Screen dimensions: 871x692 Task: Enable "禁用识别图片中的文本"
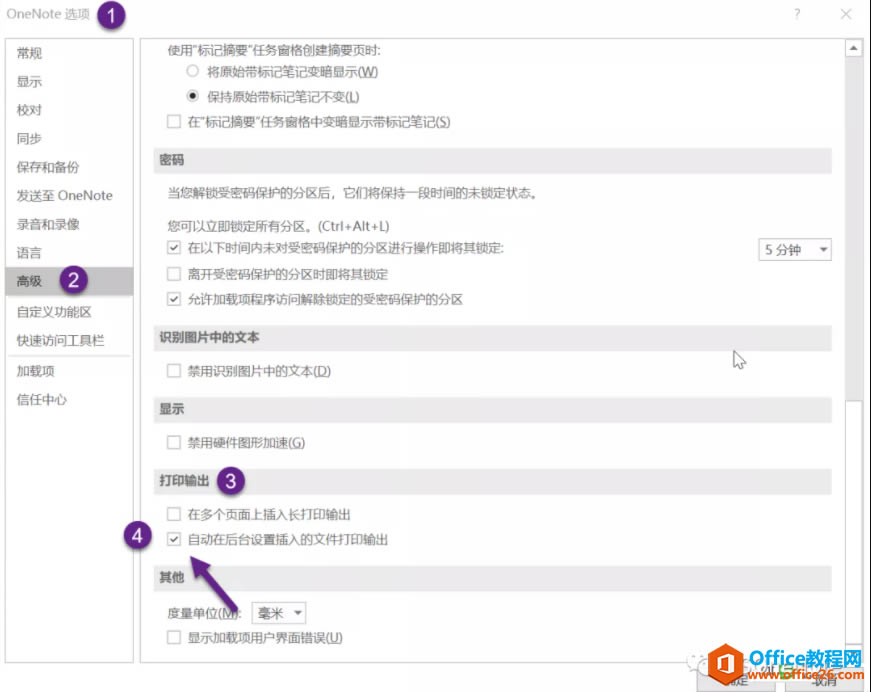174,369
